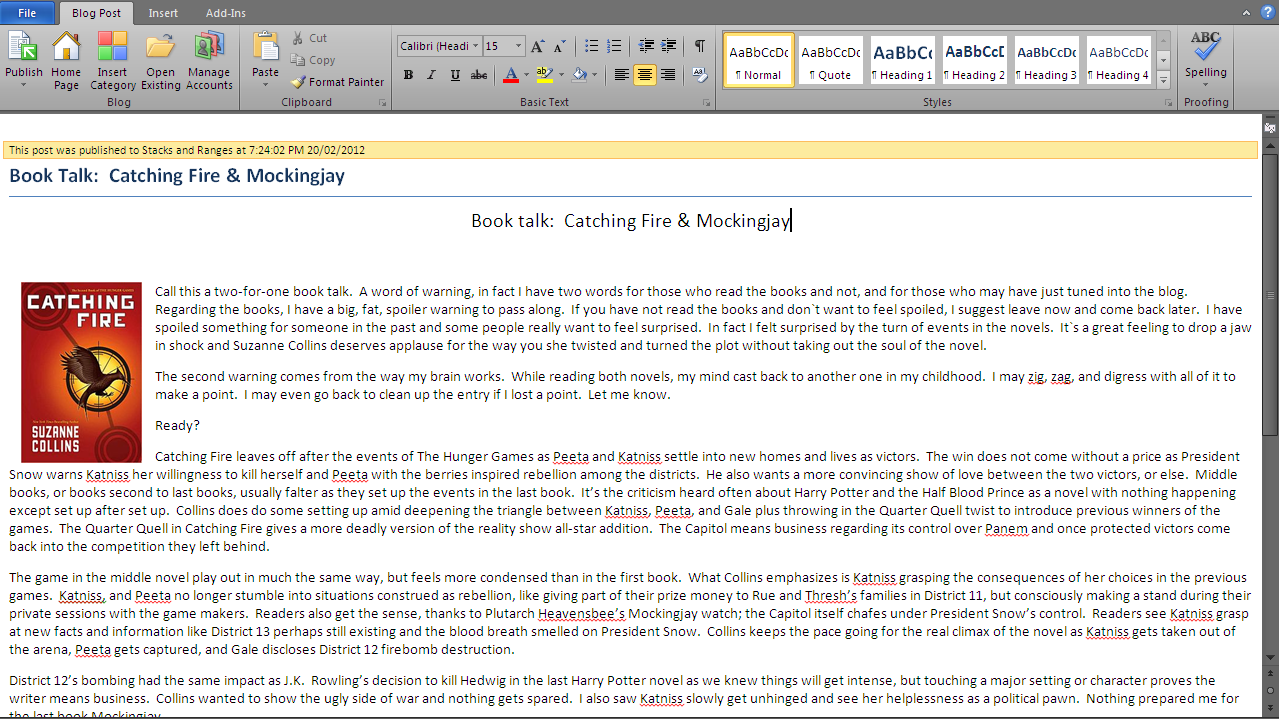Apply the red font color swatch
Image resolution: width=1279 pixels, height=719 pixels.
pyautogui.click(x=510, y=75)
